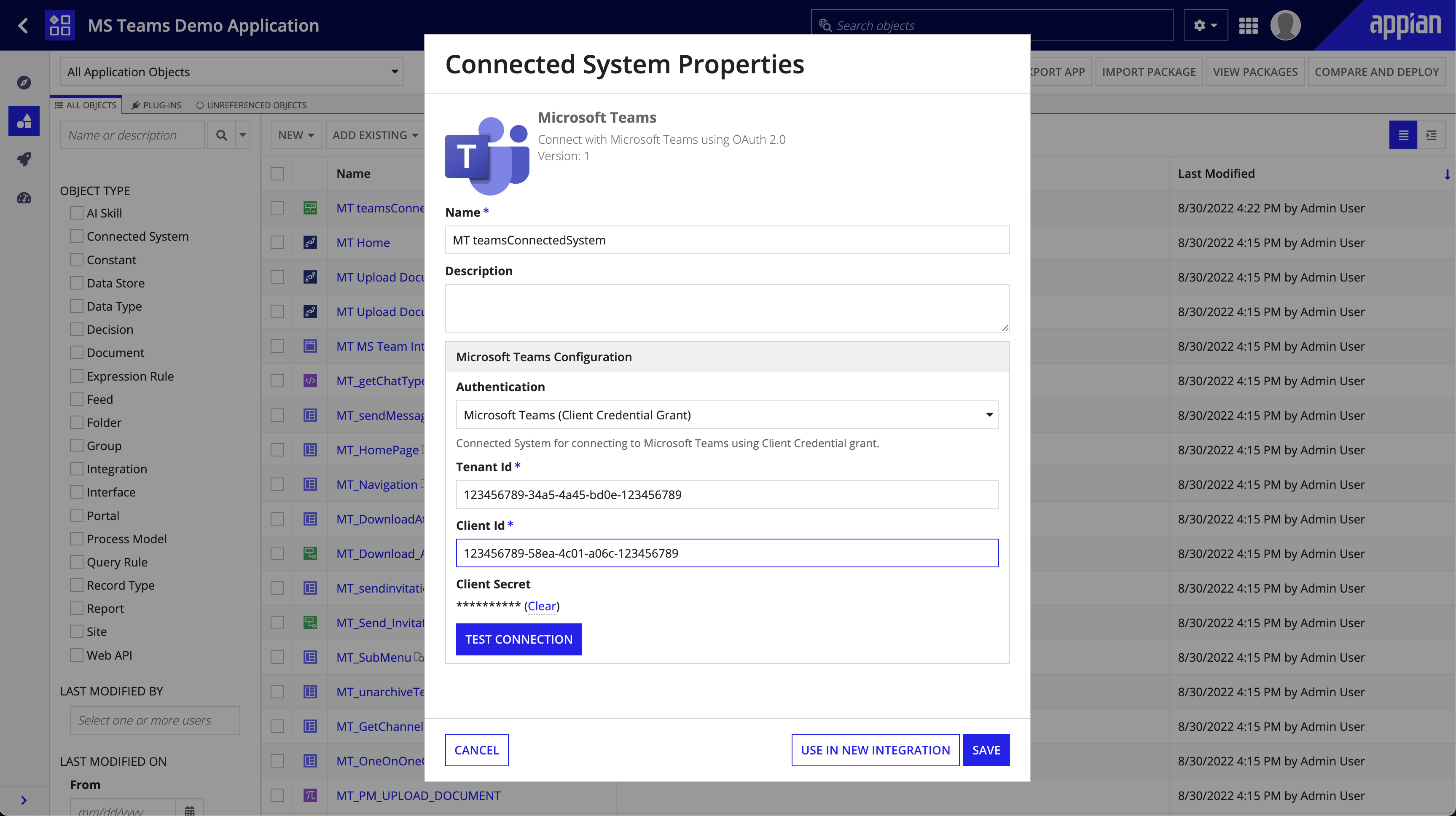
Task: Check the Process Model filter
Action: pos(77,539)
